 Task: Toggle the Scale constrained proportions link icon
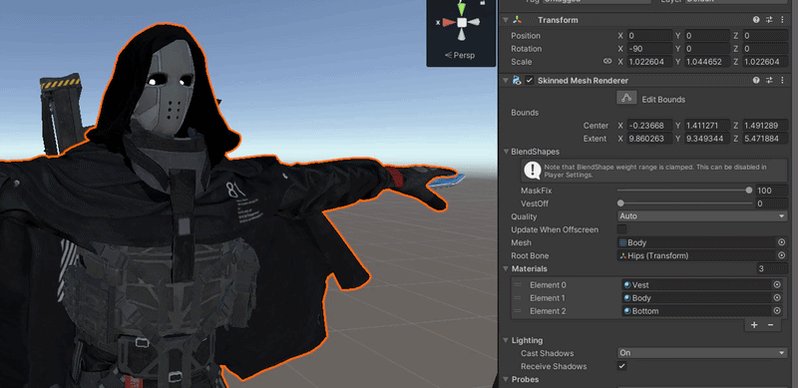tap(607, 61)
